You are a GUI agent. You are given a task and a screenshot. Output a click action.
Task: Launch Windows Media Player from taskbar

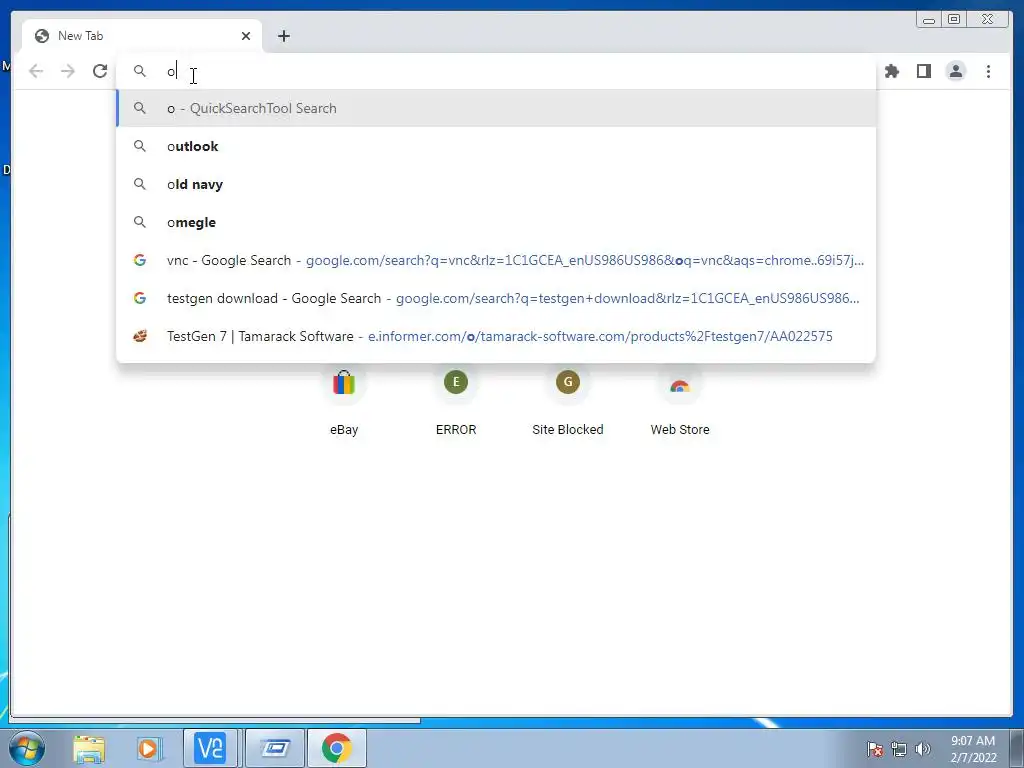[149, 748]
